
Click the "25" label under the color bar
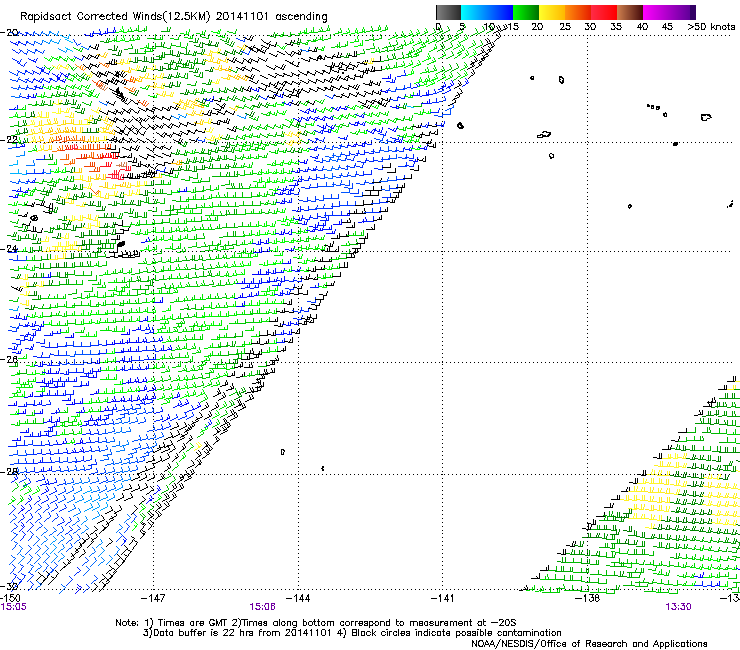coord(565,27)
